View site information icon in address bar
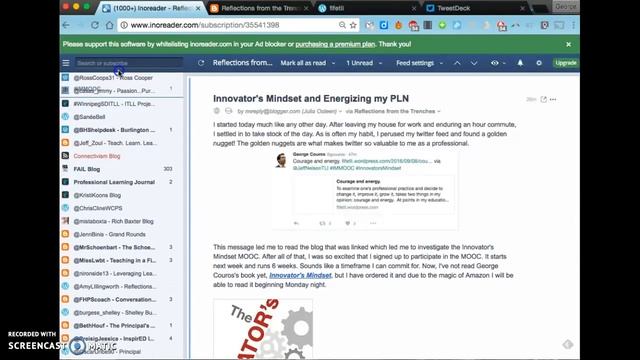This screenshot has height=360, width=640. (x=124, y=25)
